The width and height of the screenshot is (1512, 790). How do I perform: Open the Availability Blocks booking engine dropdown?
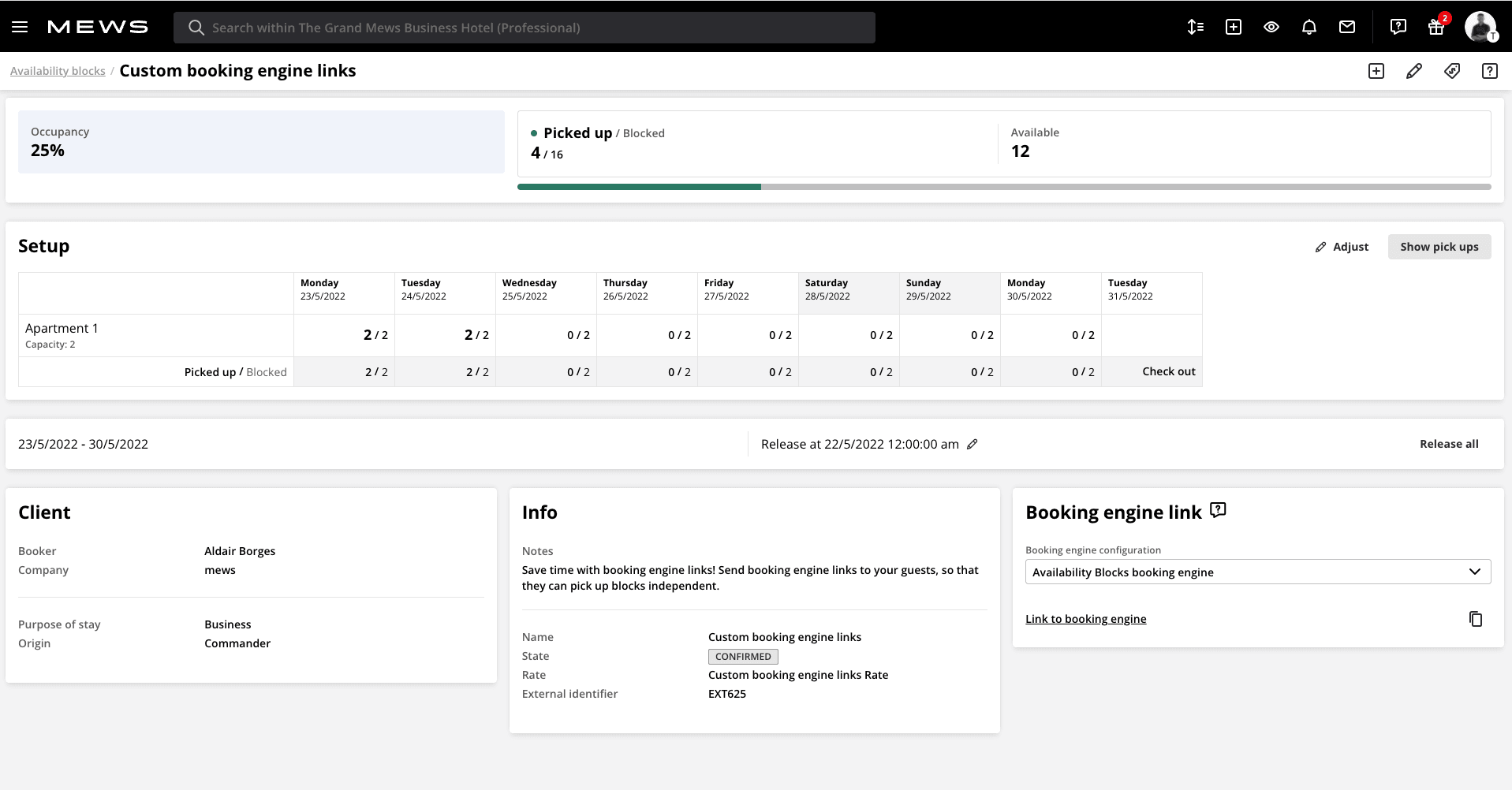[1257, 572]
